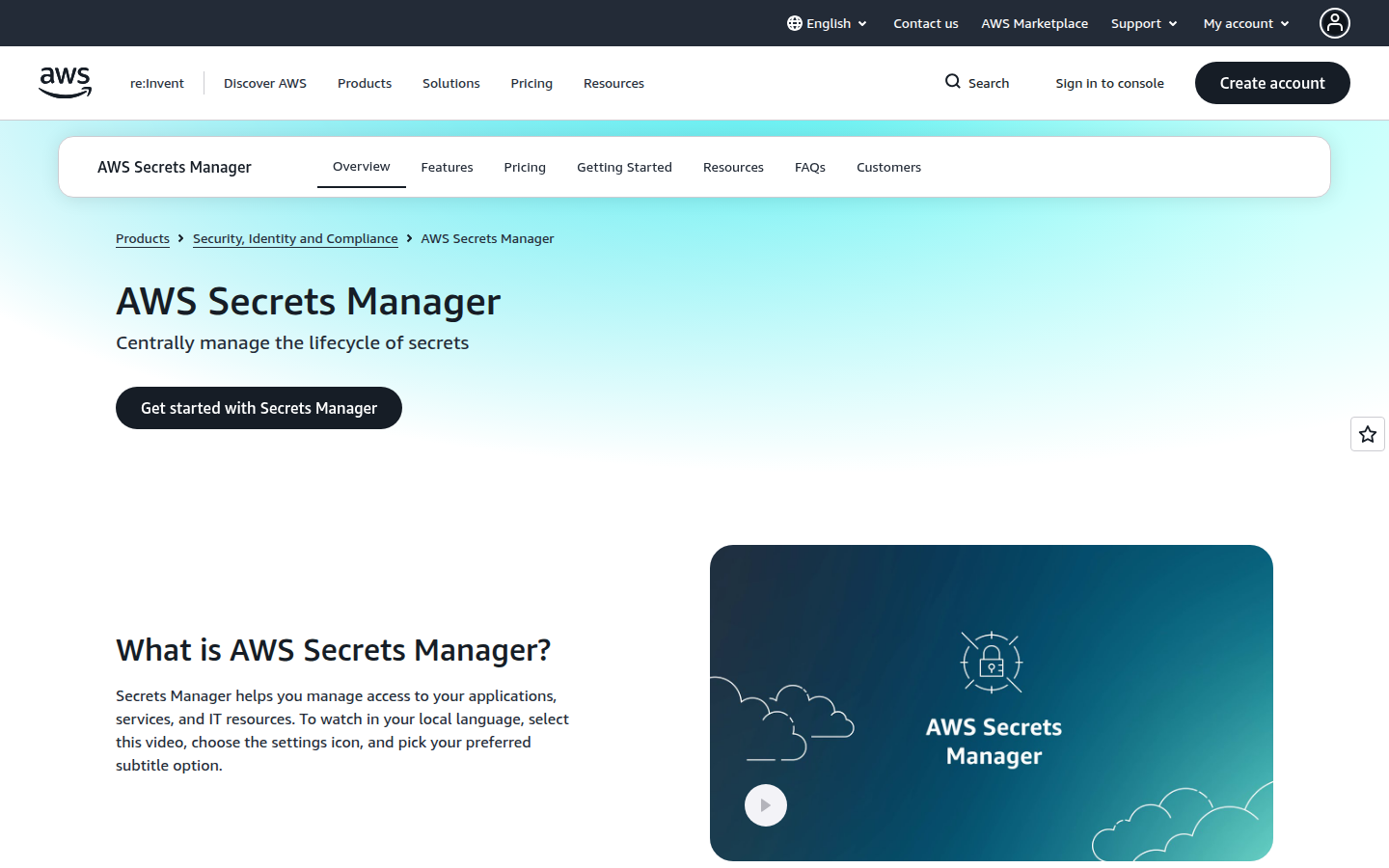Click Sign in to console
1389x868 pixels.
(1110, 83)
